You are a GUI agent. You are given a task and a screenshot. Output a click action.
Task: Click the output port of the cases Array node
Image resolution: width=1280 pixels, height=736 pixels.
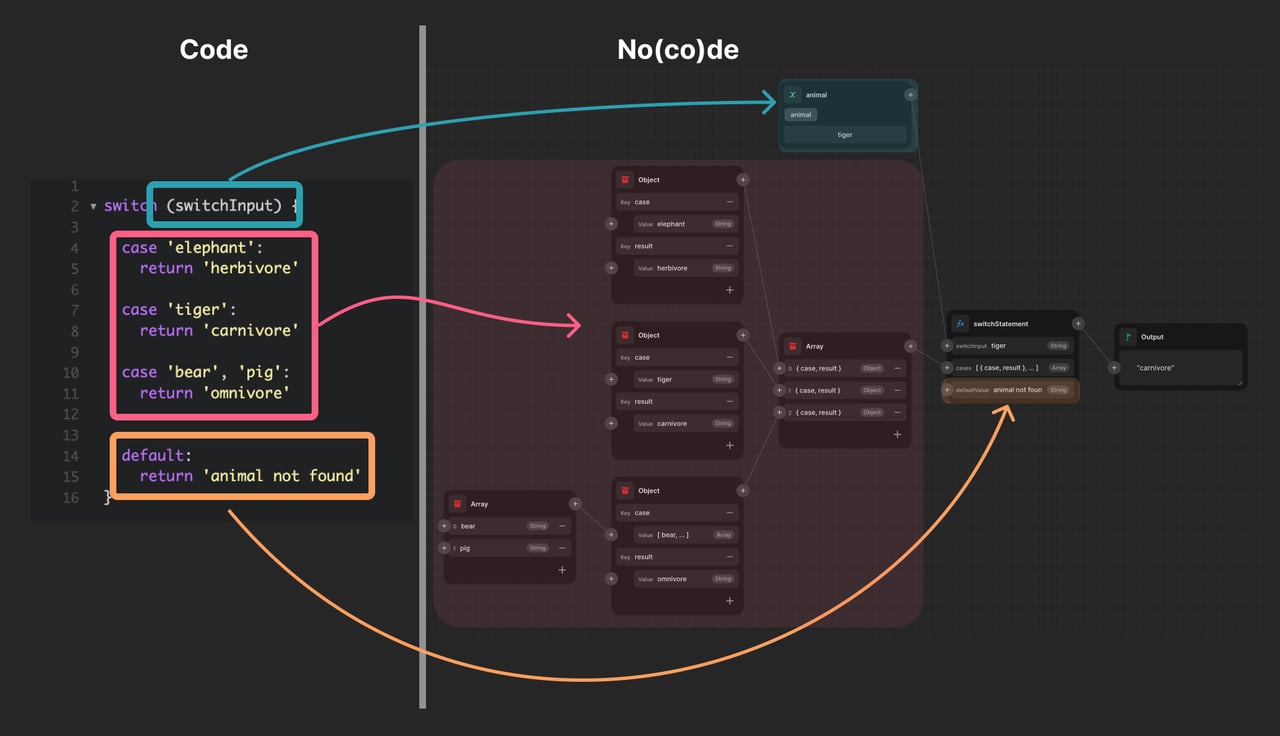click(x=910, y=346)
